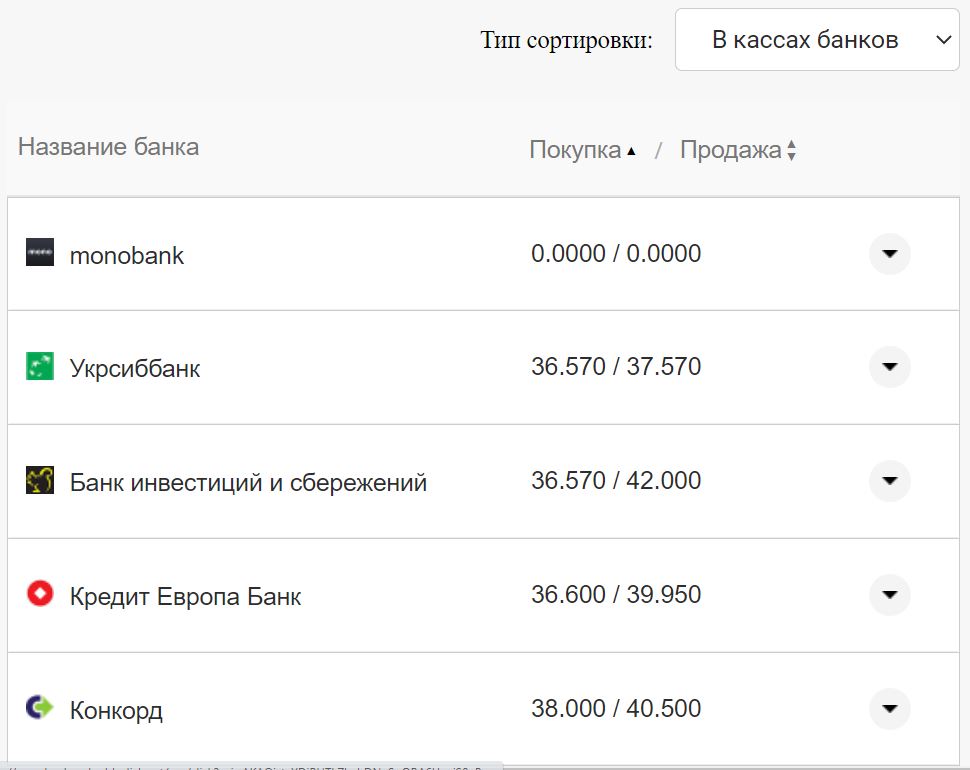Click the Конкорд bank name
970x770 pixels.
[x=116, y=709]
